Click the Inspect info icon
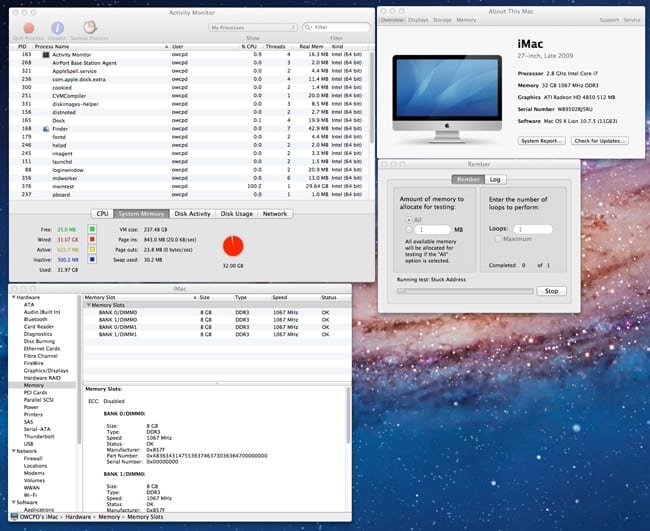The image size is (650, 531). point(59,28)
